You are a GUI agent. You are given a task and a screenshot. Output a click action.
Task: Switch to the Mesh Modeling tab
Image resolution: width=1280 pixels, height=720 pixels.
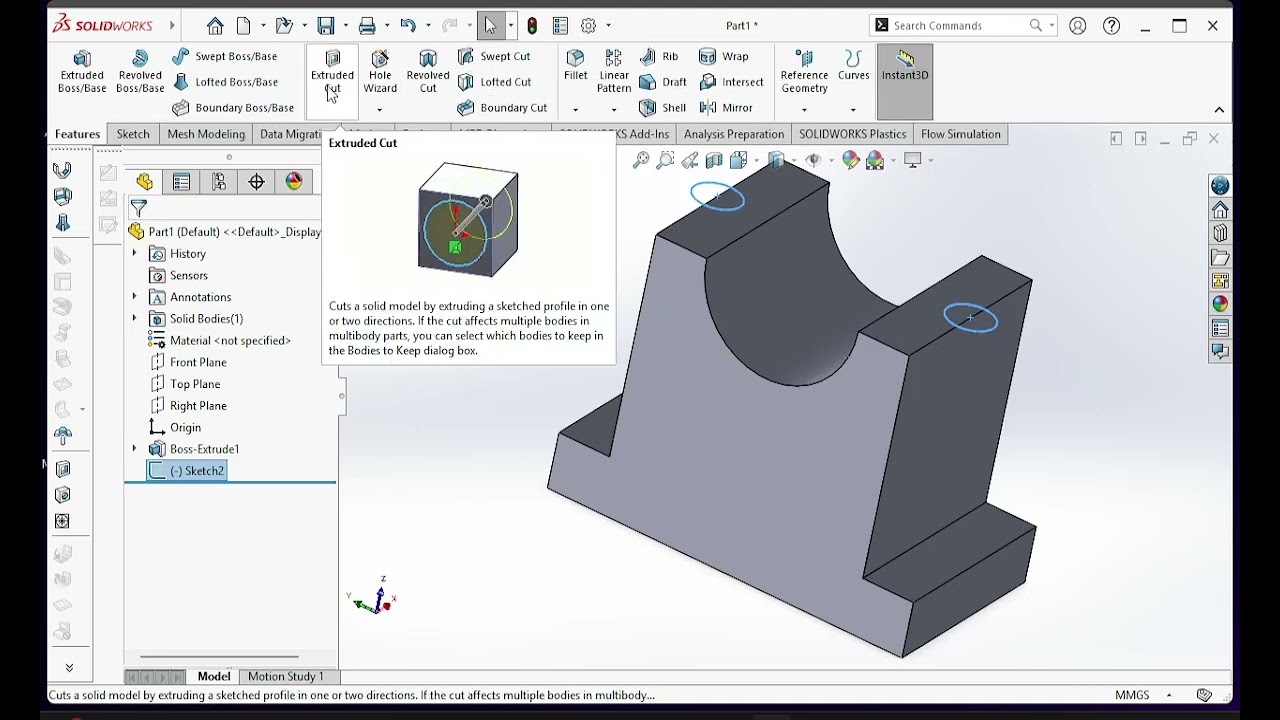[206, 134]
